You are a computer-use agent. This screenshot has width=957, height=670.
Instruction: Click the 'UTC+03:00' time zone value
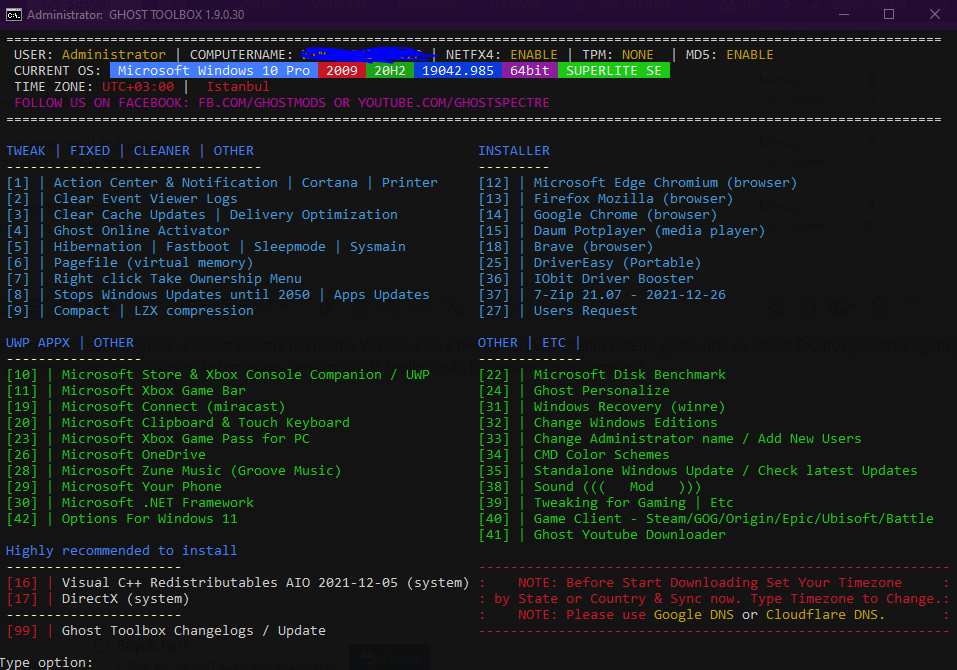click(138, 87)
